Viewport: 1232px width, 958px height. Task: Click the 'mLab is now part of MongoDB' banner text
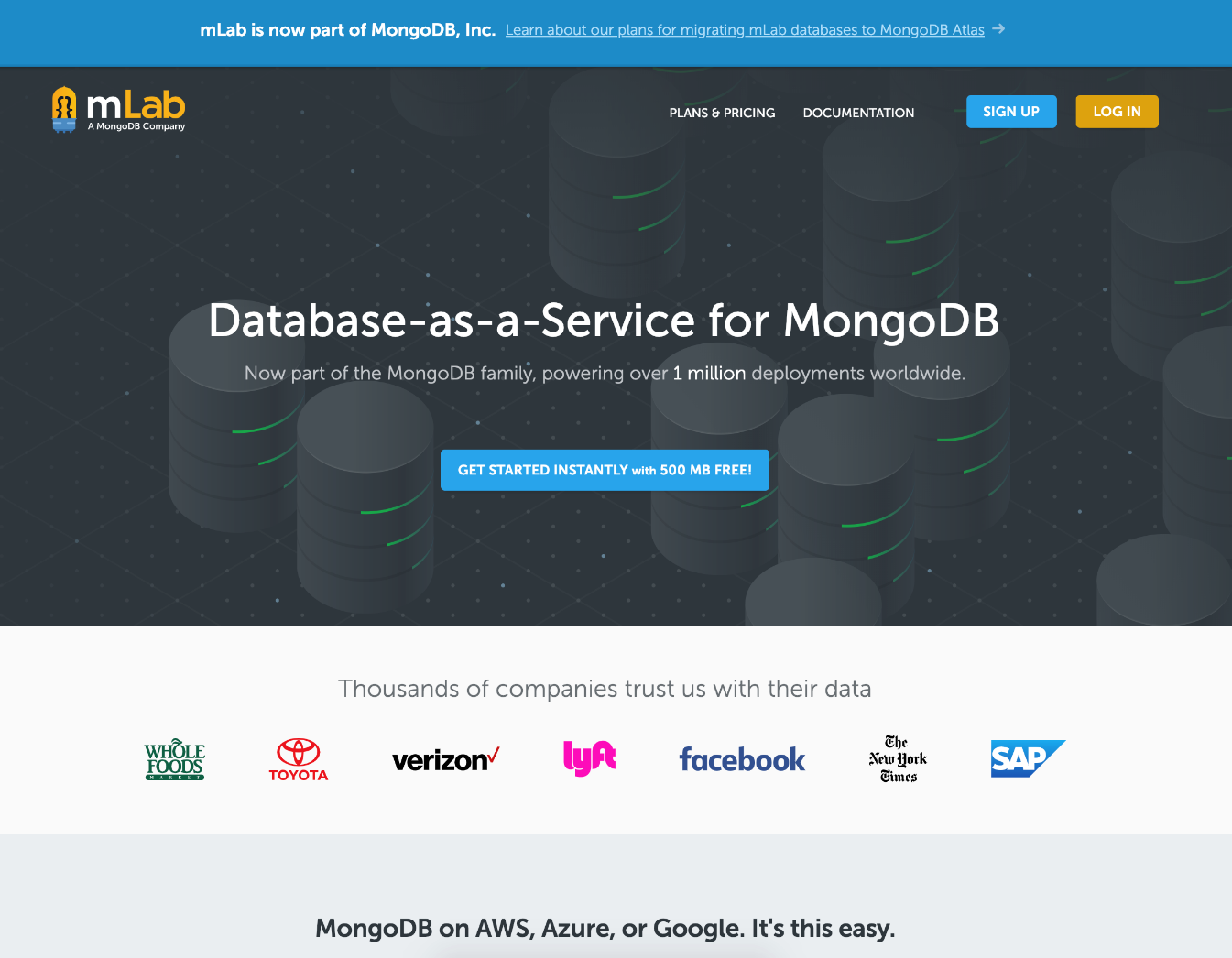coord(347,30)
